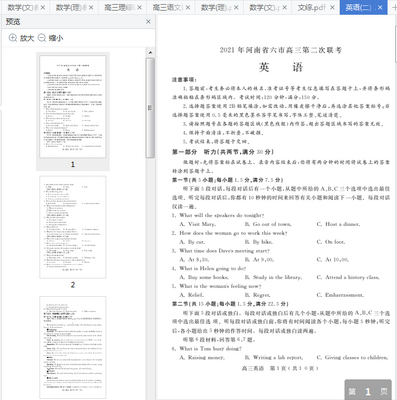Click question 3 about Dave's meeting start time

(x=221, y=251)
